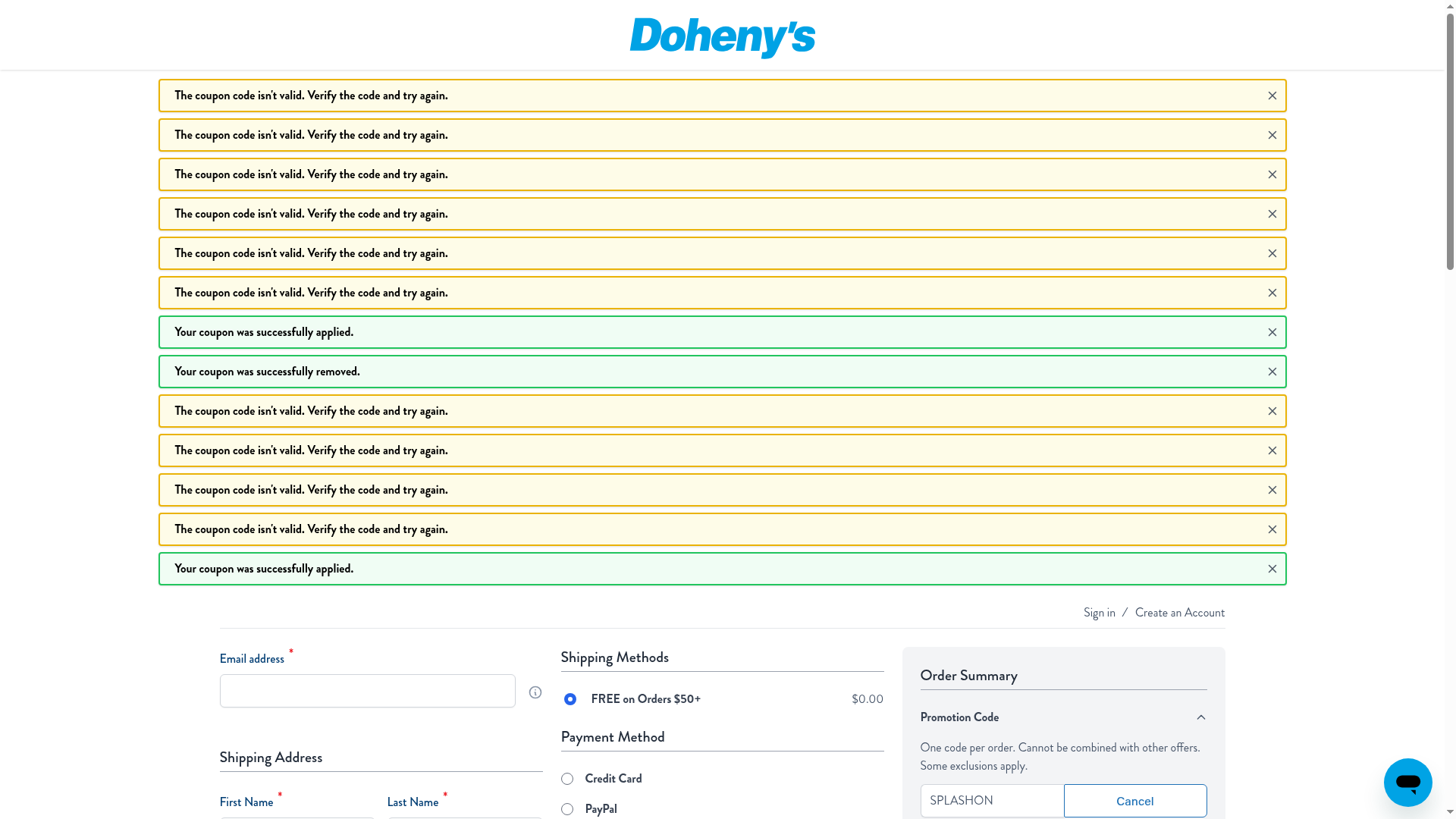Screen dimensions: 1456x819
Task: Dismiss the 'coupon was successfully removed' notice
Action: click(1272, 372)
